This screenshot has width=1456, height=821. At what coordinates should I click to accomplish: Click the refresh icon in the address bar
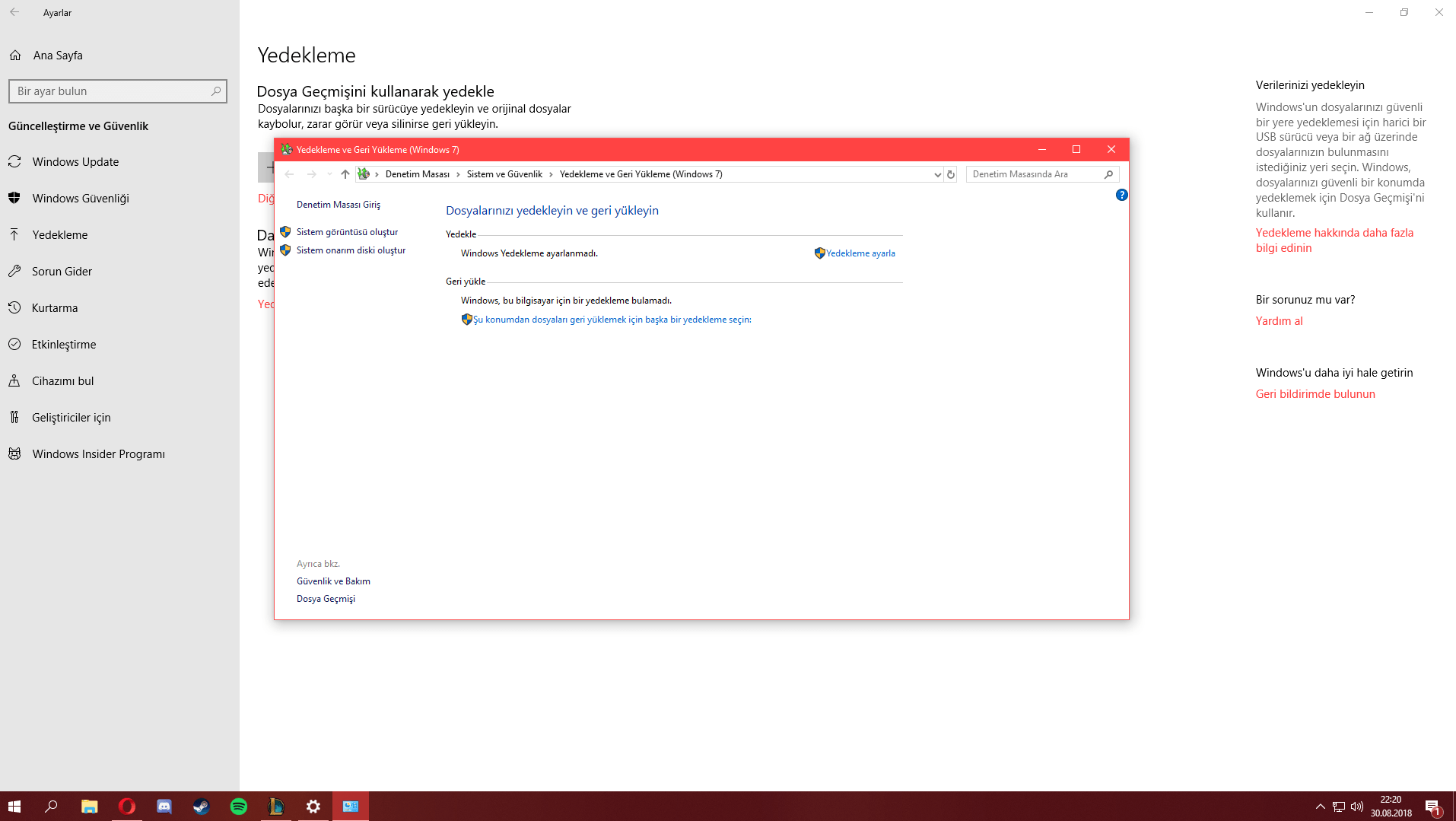pos(950,174)
